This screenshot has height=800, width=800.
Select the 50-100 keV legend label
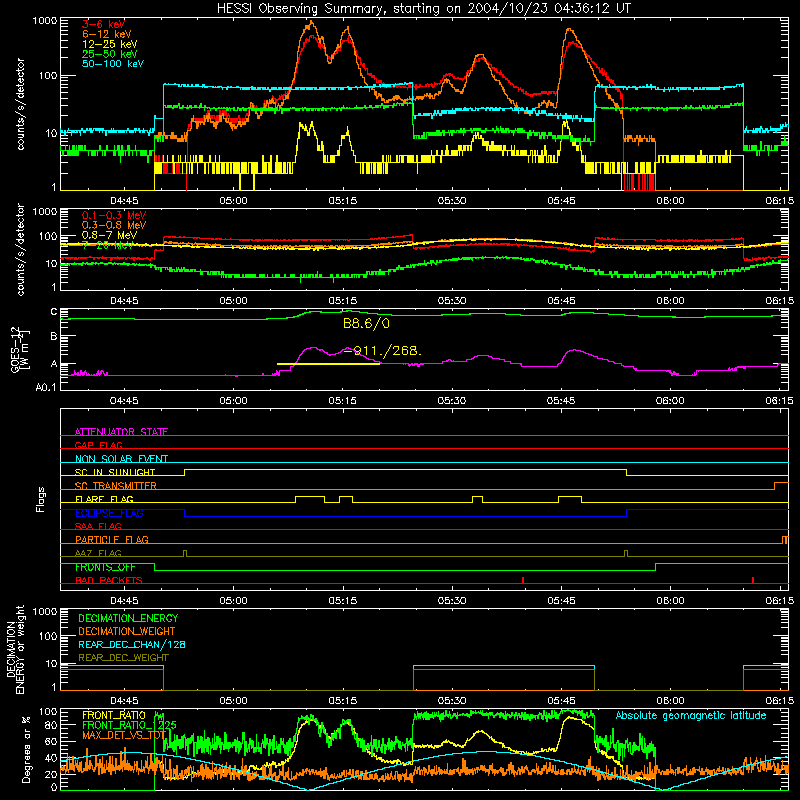click(113, 64)
